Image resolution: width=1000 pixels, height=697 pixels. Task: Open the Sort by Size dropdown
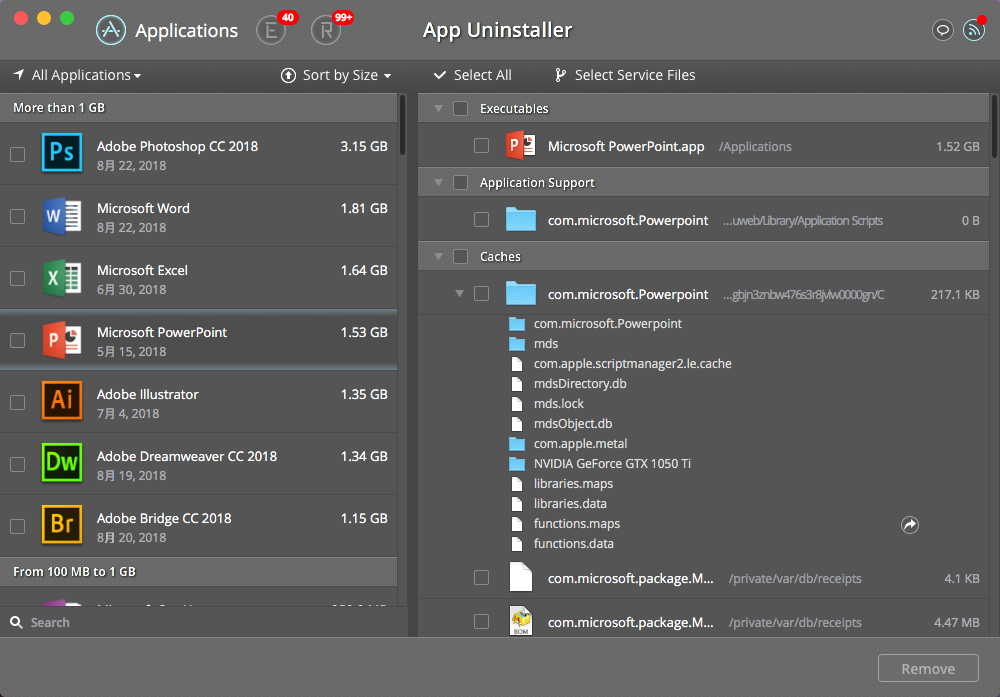(336, 75)
